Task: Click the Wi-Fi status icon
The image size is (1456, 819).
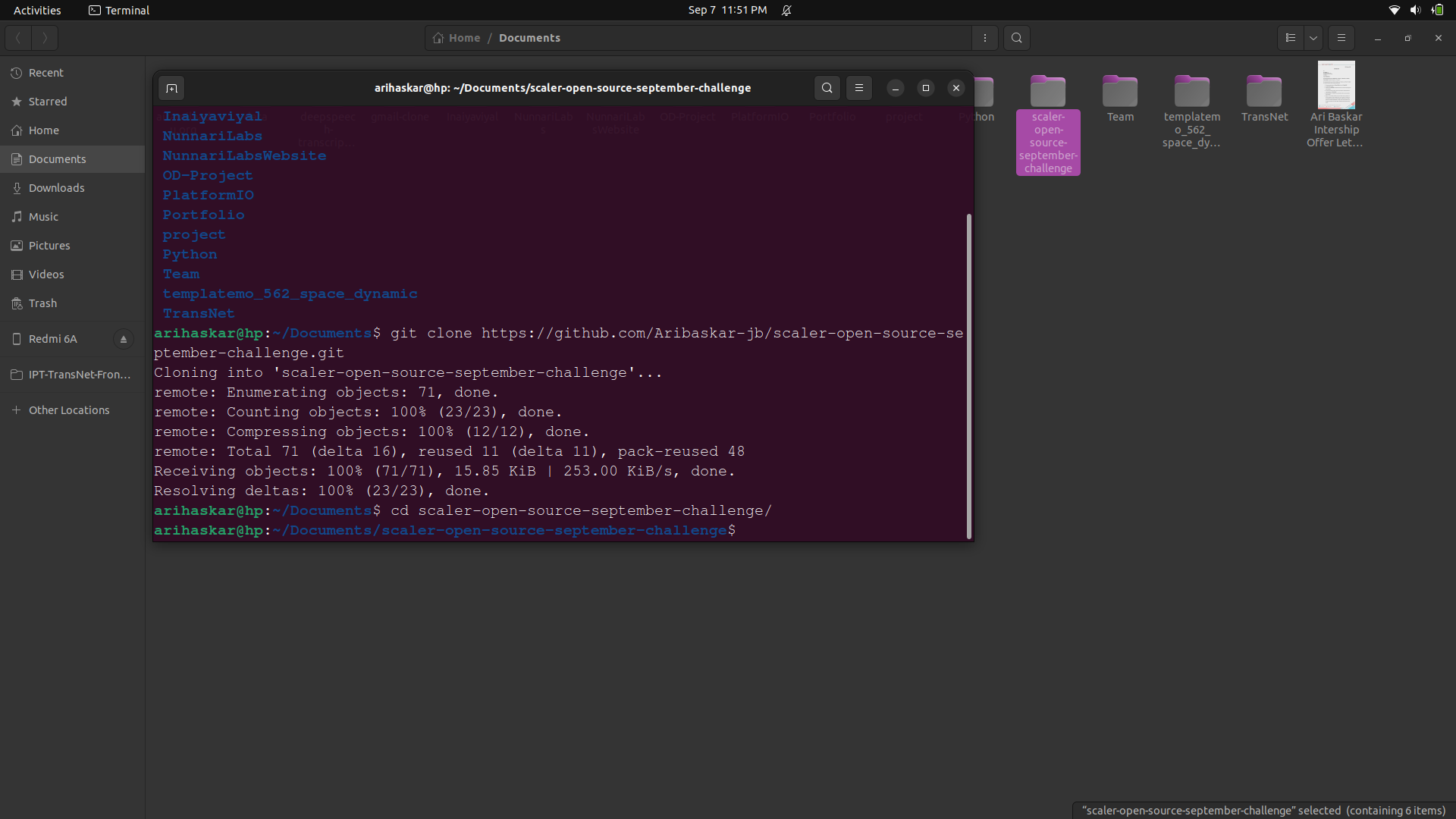Action: (1394, 10)
